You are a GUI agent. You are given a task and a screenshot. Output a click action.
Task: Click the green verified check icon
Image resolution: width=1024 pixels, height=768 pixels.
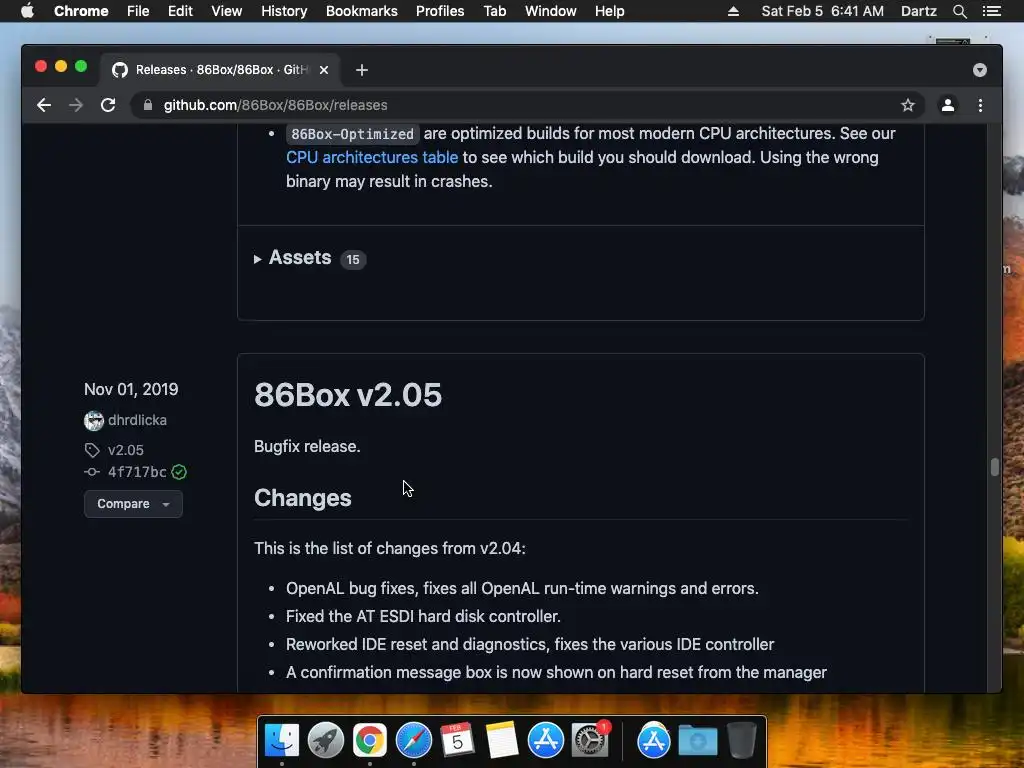[x=179, y=472]
